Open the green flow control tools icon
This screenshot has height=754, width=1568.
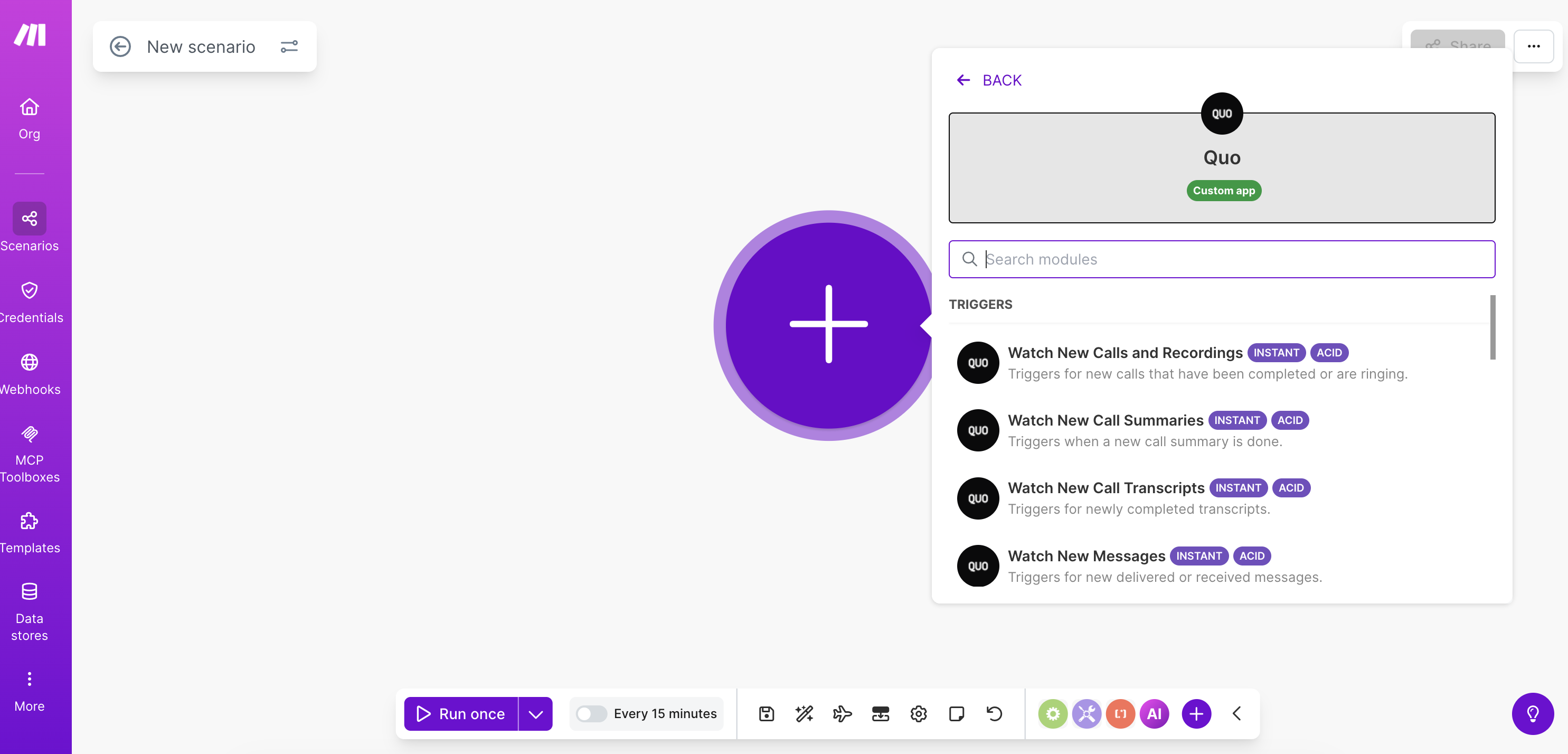[x=1052, y=713]
